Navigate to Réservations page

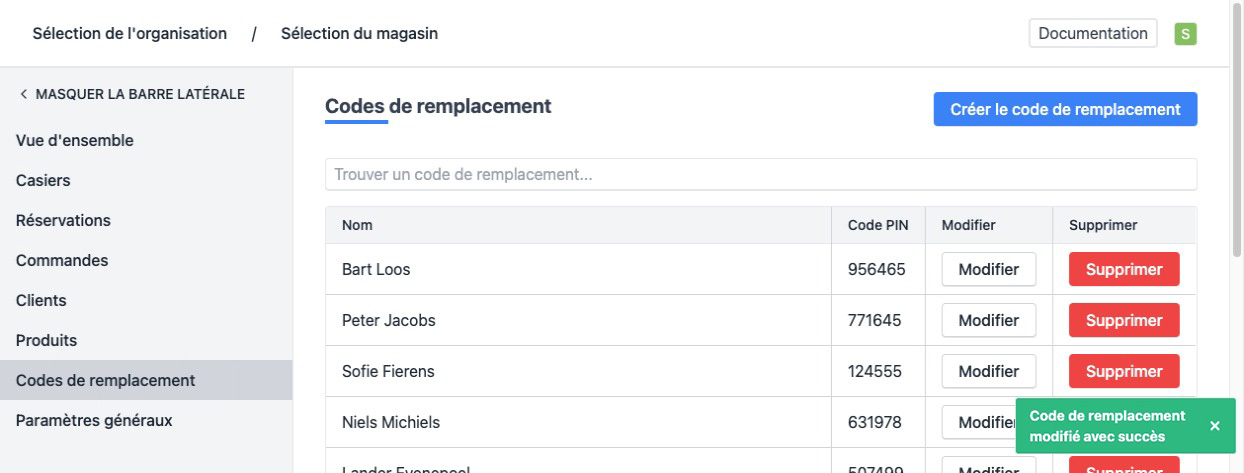click(x=63, y=220)
